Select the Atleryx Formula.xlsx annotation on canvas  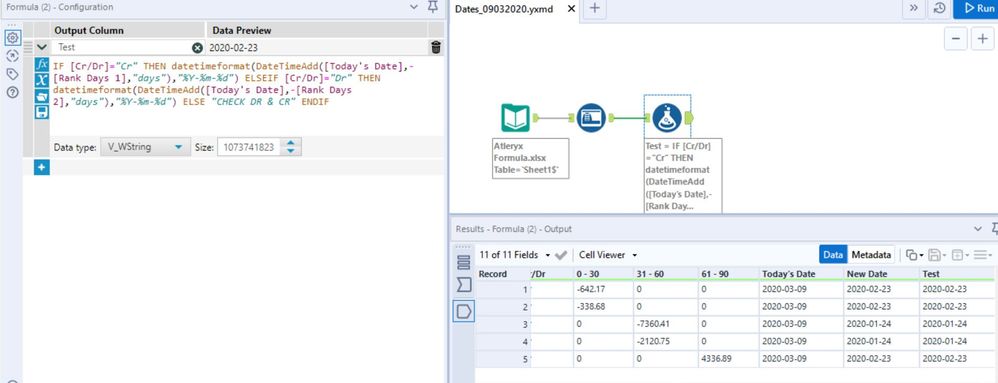click(531, 158)
